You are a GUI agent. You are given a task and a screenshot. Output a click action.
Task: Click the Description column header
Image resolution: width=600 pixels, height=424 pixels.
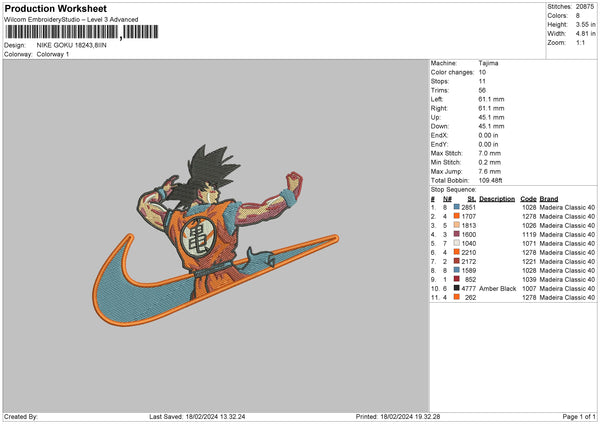(x=497, y=199)
